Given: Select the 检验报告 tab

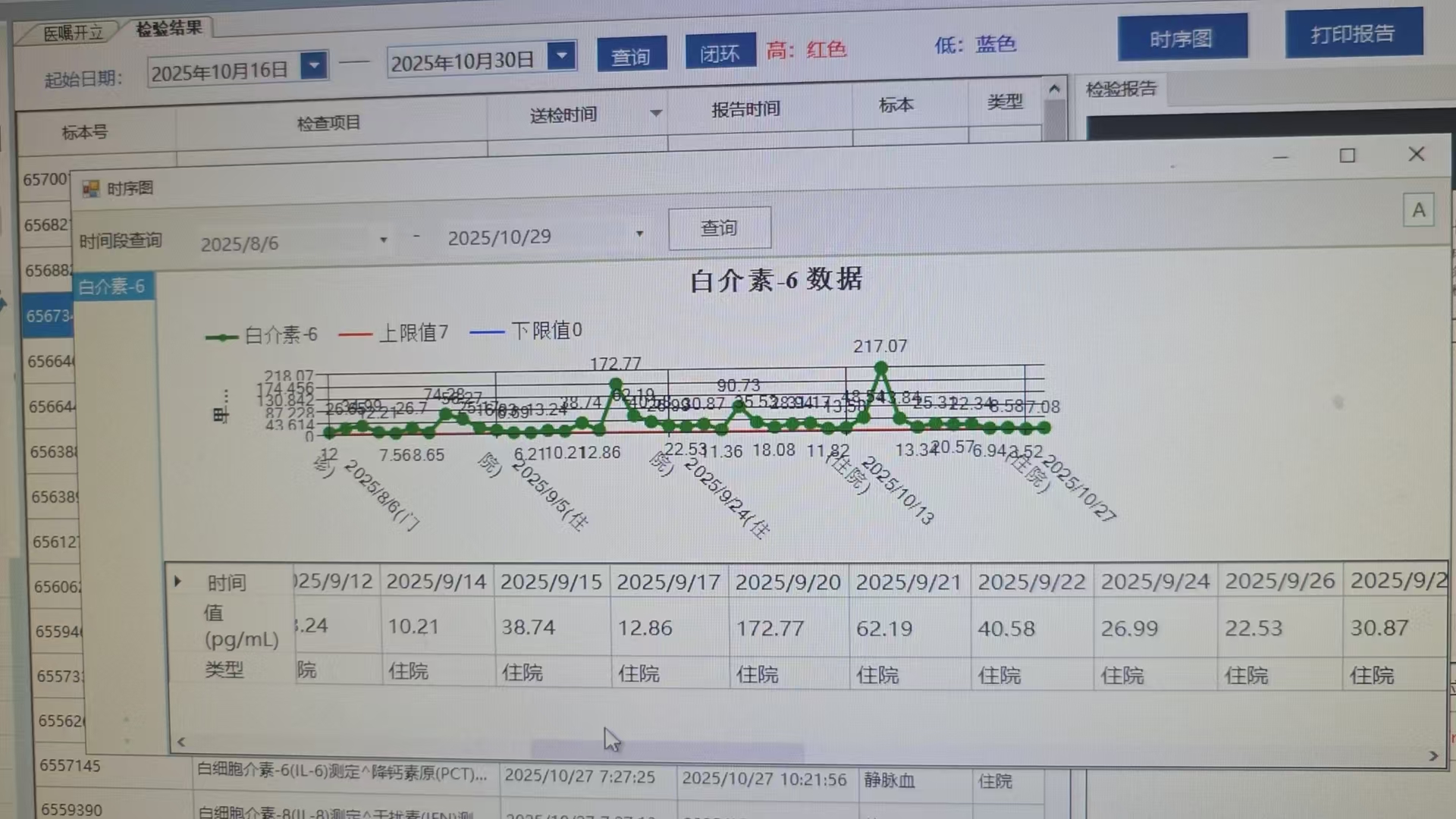Looking at the screenshot, I should click(1121, 89).
